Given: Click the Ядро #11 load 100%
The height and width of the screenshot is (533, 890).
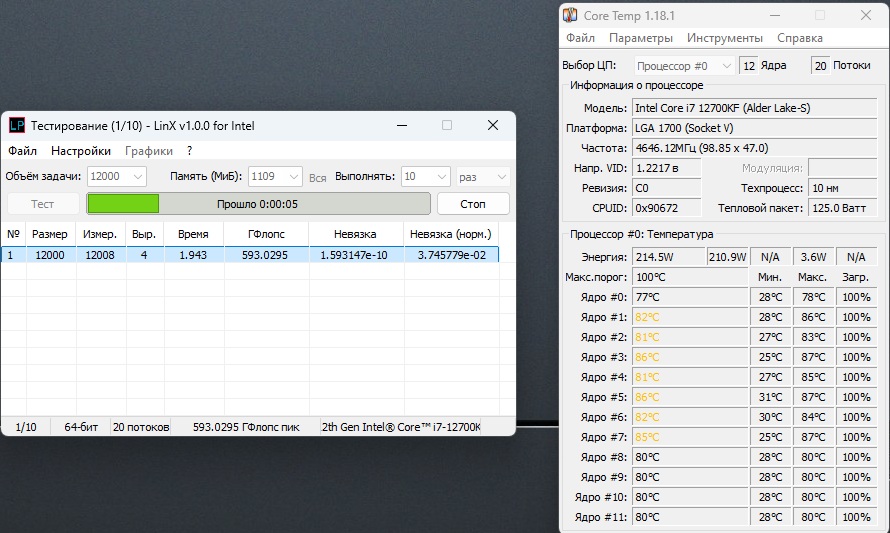Looking at the screenshot, I should [856, 517].
